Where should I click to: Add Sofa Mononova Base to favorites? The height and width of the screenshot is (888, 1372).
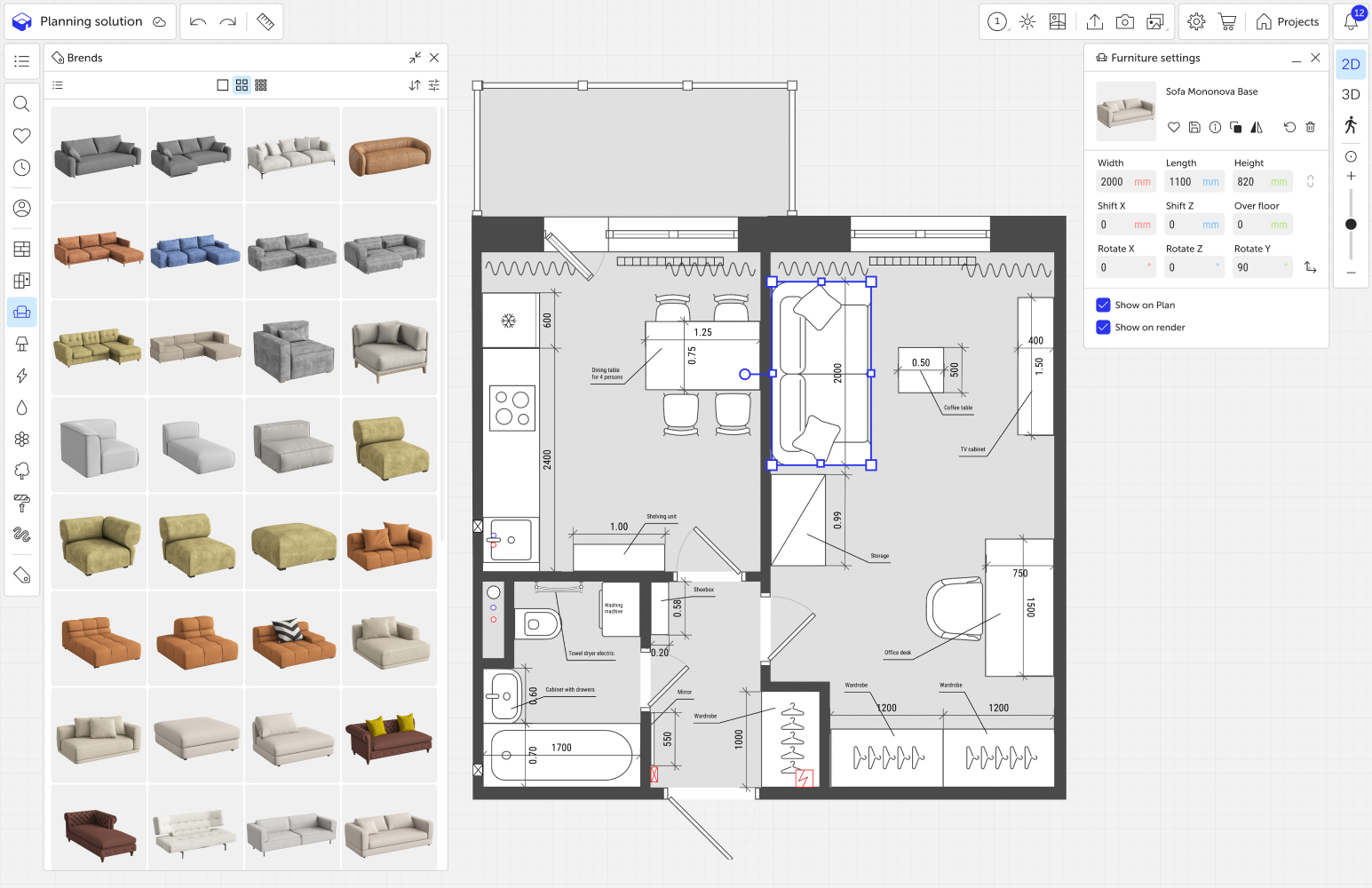coord(1174,127)
